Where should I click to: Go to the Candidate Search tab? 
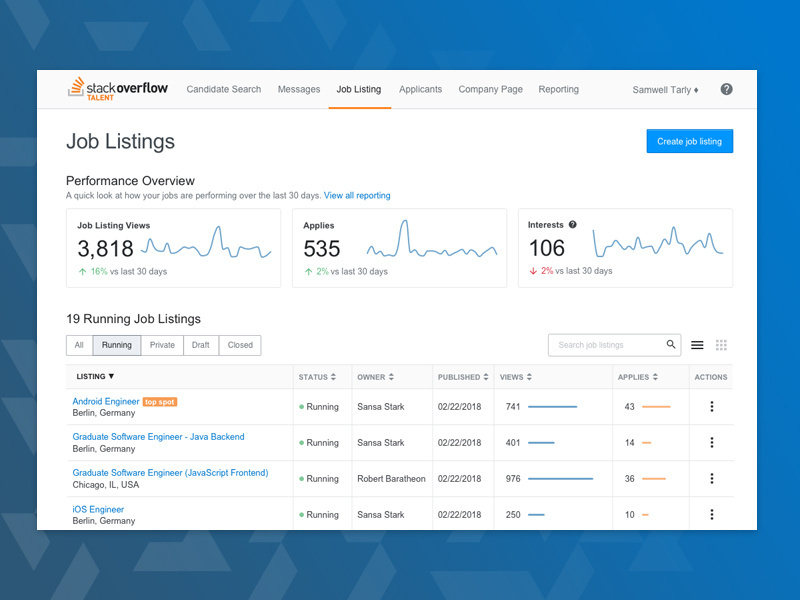[224, 90]
